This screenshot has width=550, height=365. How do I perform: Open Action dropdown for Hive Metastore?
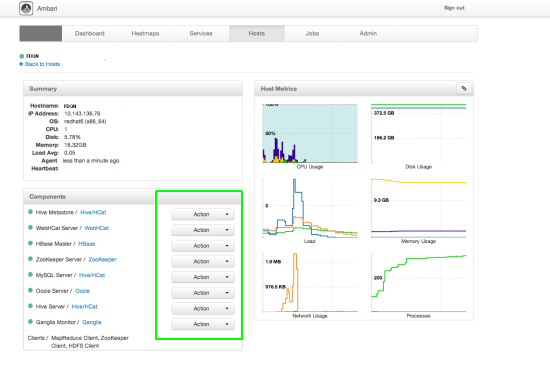[203, 214]
